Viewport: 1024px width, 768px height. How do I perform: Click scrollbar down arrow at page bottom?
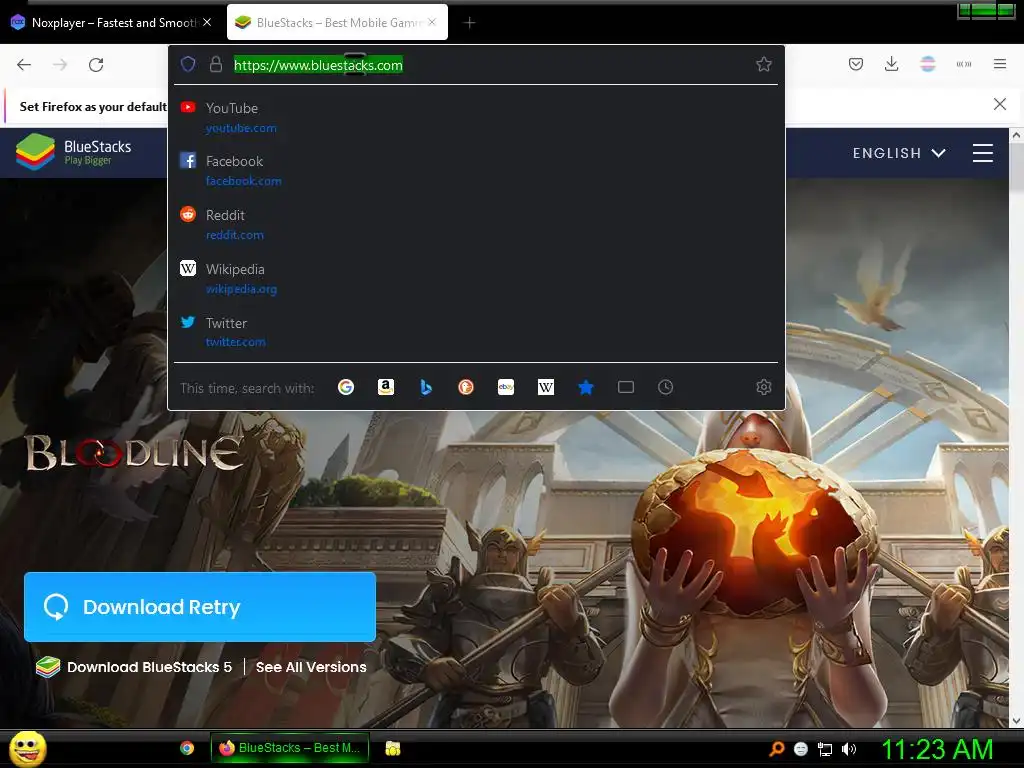pyautogui.click(x=1016, y=721)
